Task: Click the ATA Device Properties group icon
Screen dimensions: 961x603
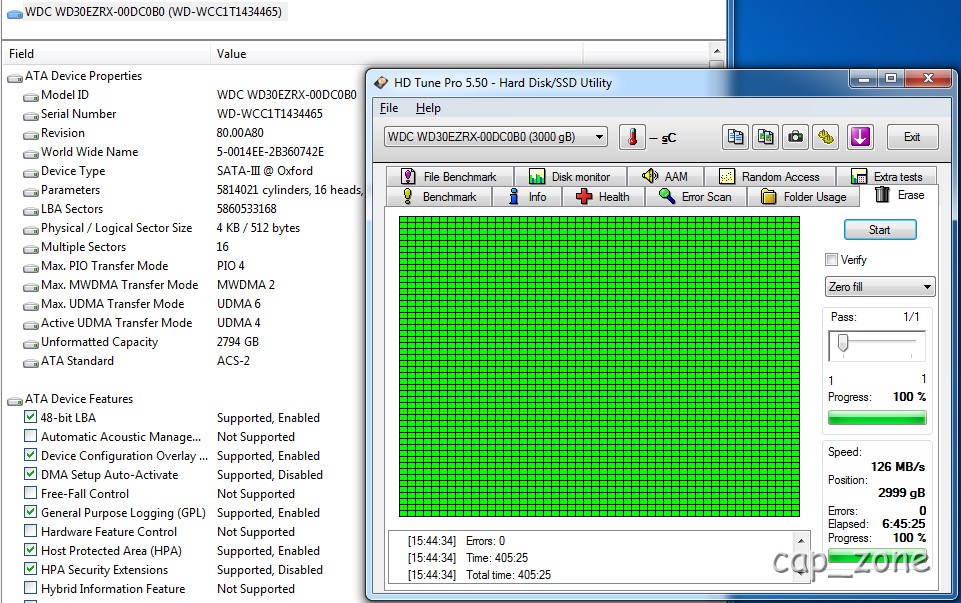Action: [x=15, y=77]
